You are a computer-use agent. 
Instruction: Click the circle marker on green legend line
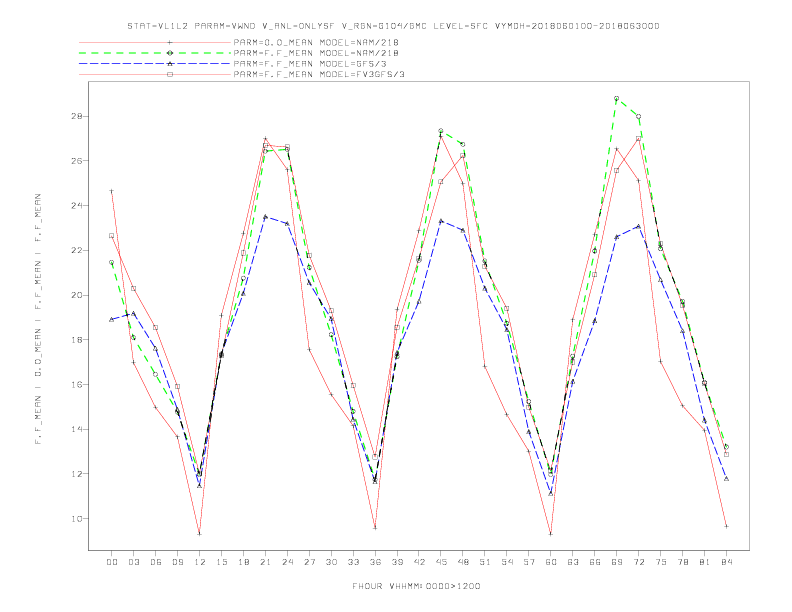(x=170, y=53)
